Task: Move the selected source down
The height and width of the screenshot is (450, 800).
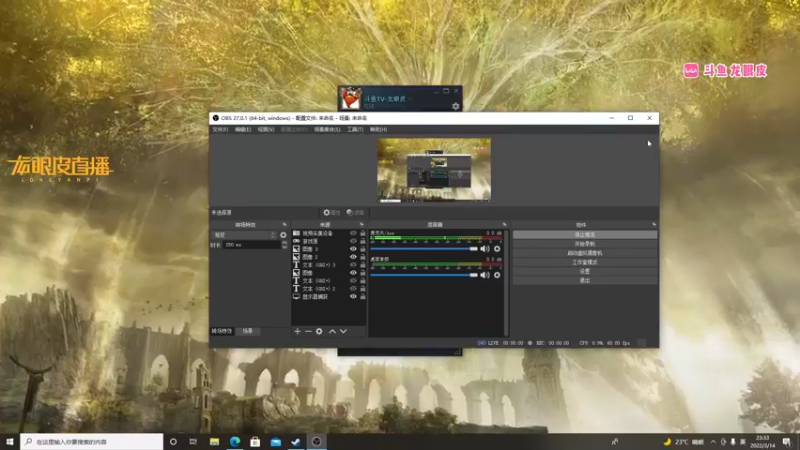Action: tap(343, 331)
